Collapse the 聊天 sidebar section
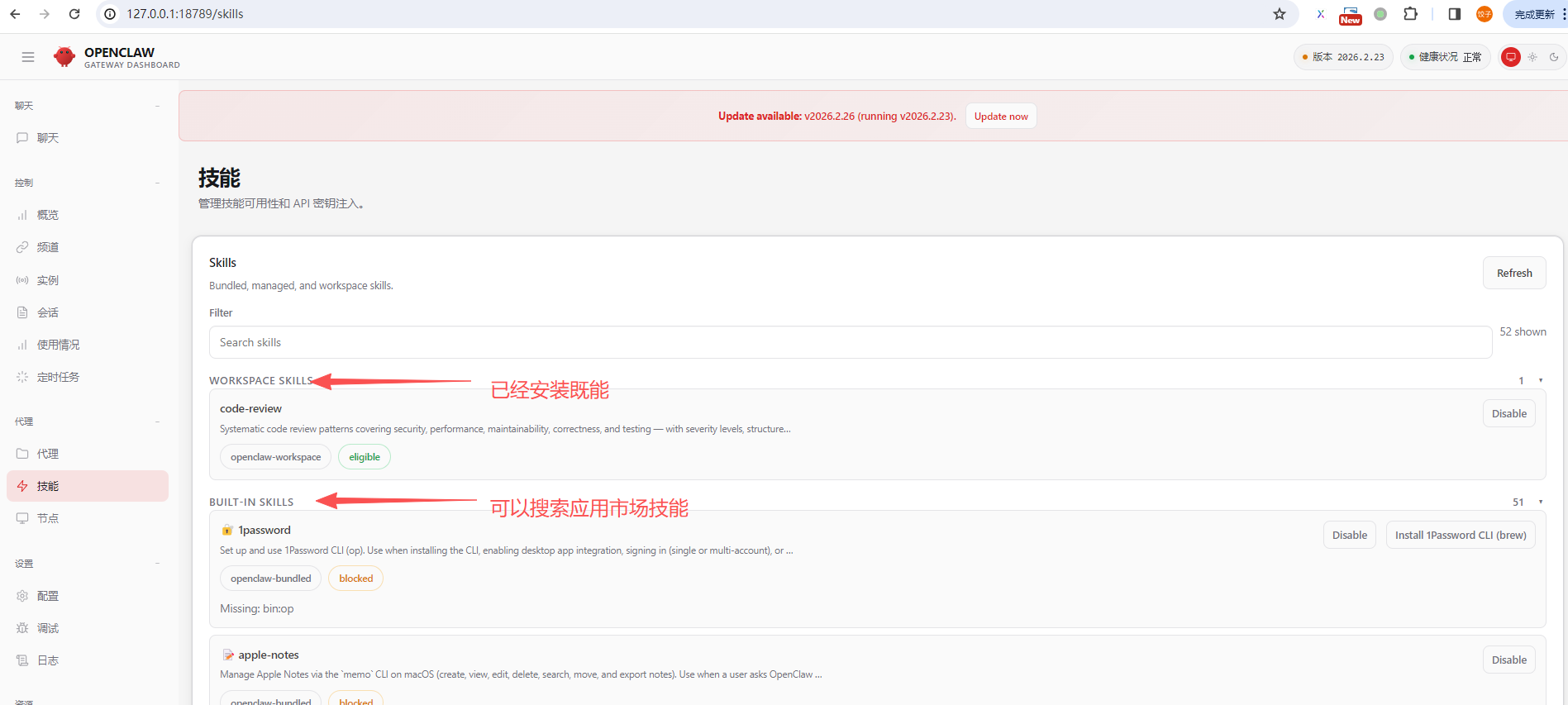This screenshot has width=1568, height=705. coord(157,106)
